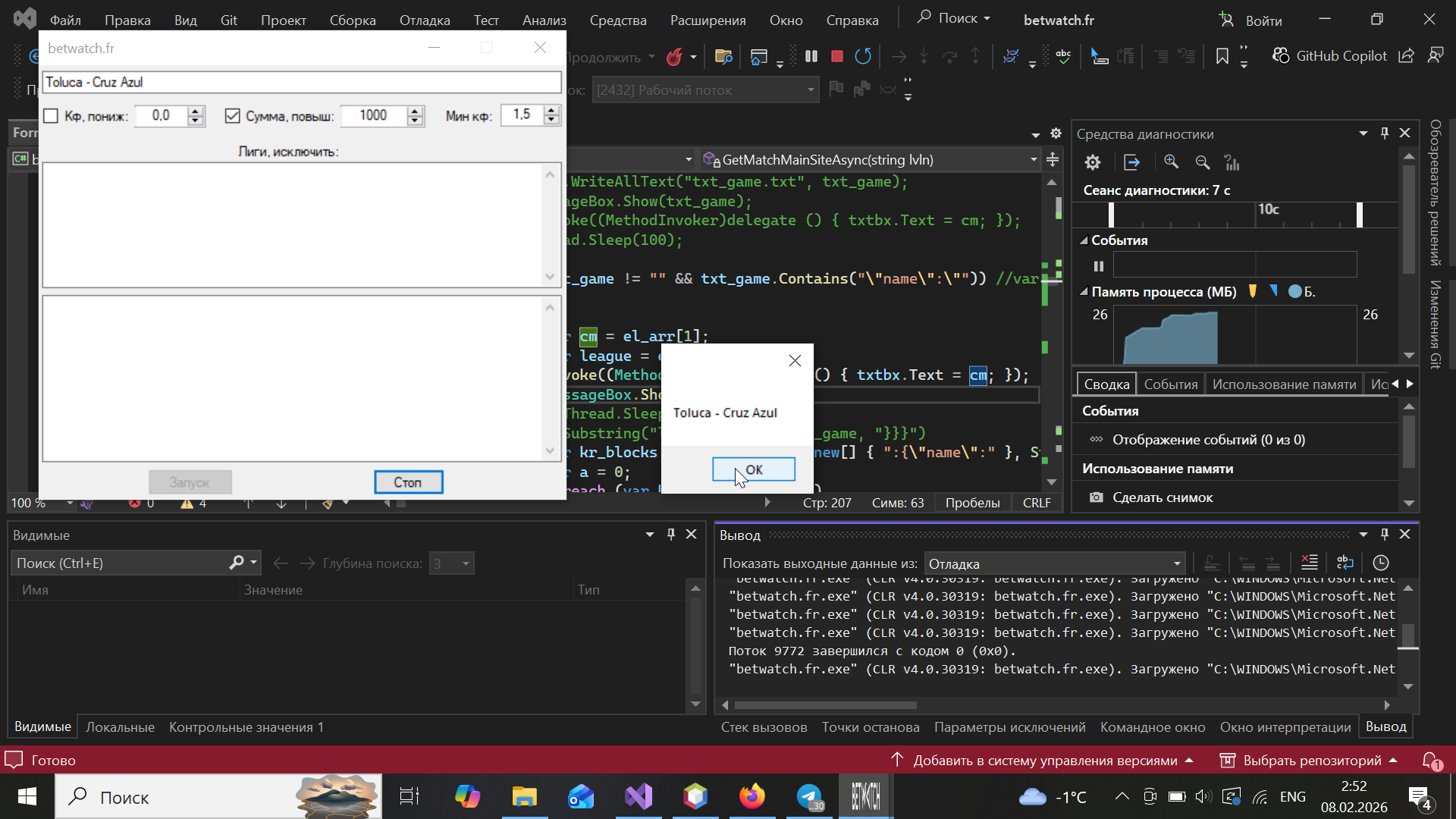Open Firefox from the Windows taskbar
Screen dimensions: 1456x819
coord(752,797)
